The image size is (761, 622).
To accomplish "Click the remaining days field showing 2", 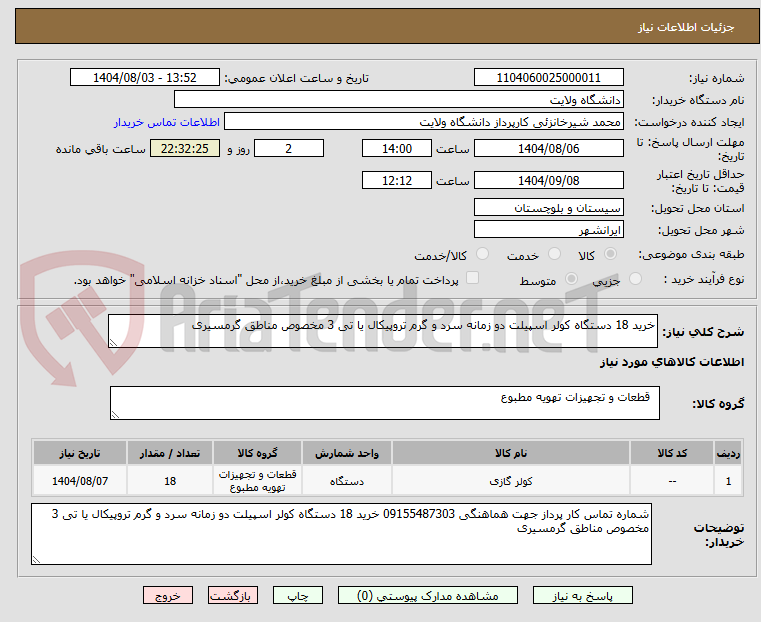I will click(x=289, y=148).
